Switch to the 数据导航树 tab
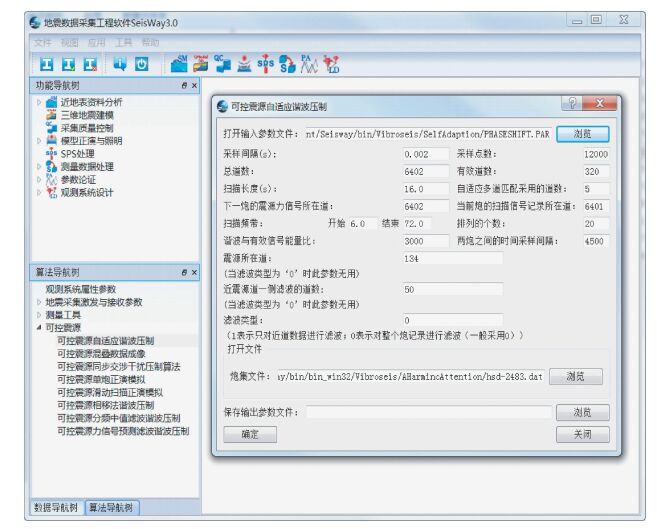This screenshot has width=657, height=529. [56, 508]
